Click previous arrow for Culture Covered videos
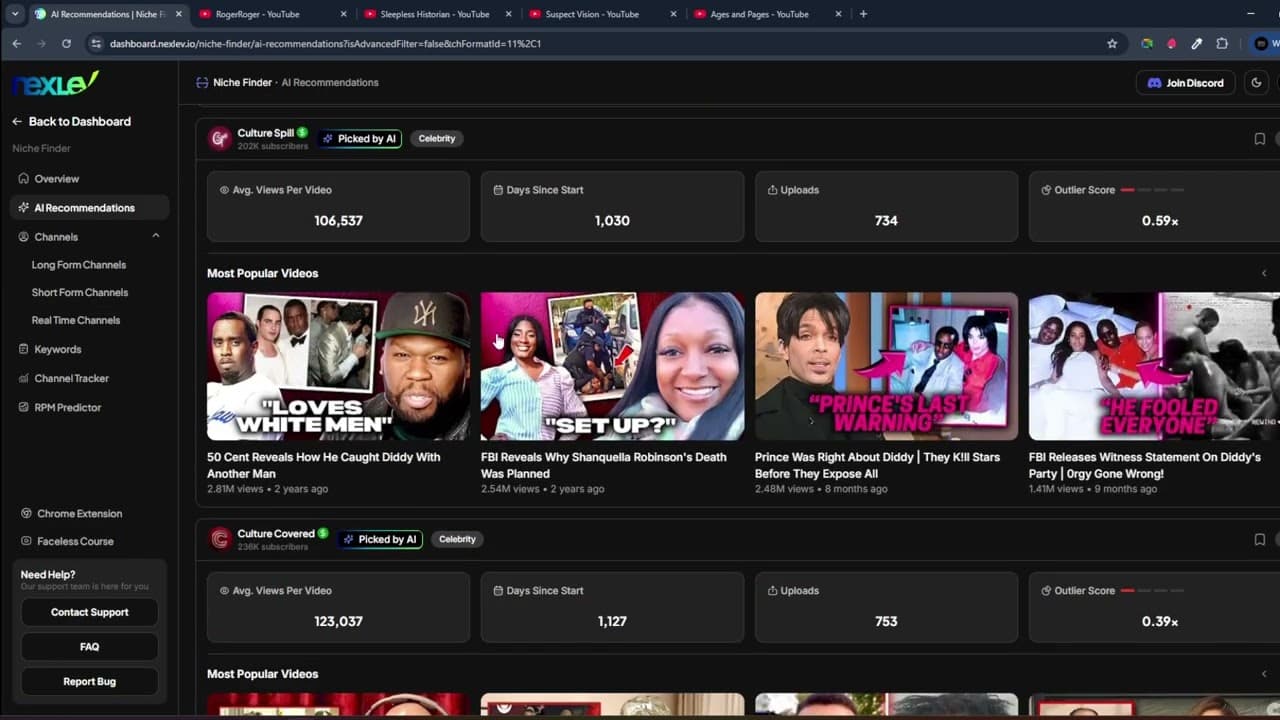Image resolution: width=1280 pixels, height=720 pixels. (1264, 674)
